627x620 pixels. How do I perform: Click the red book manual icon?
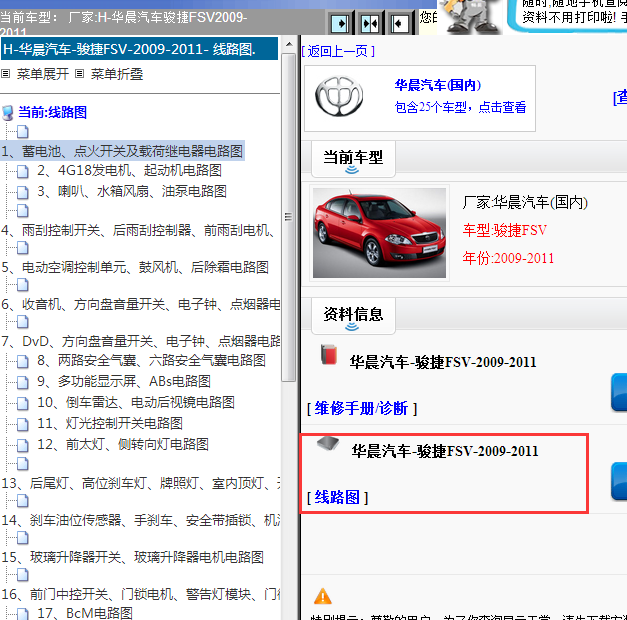click(329, 354)
